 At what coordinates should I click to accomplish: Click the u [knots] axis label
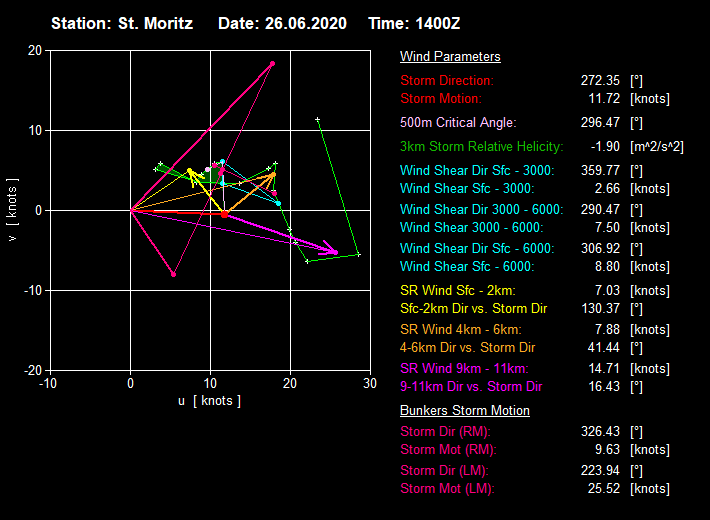(209, 401)
